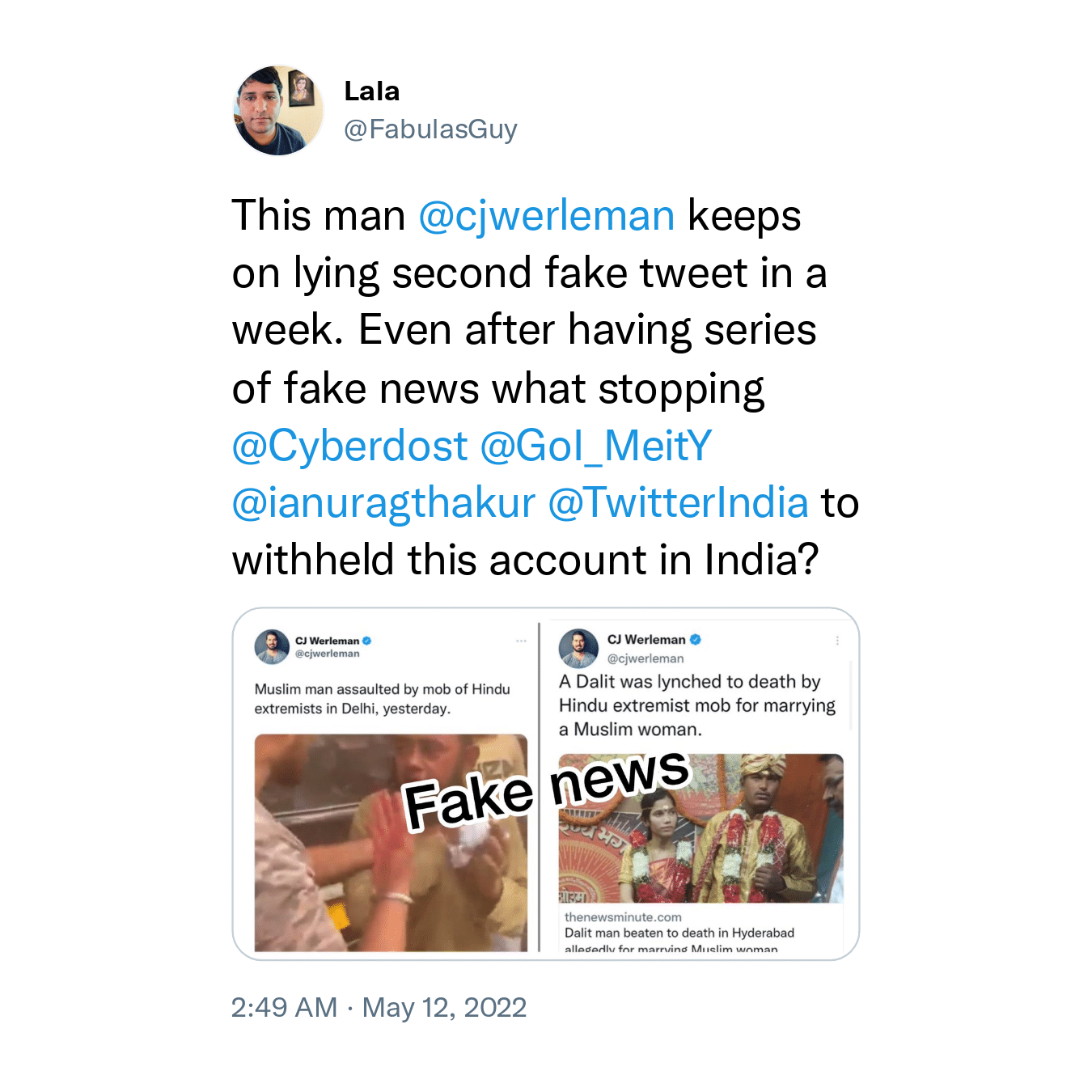The width and height of the screenshot is (1092, 1092).
Task: Click the display name Lala
Action: click(x=371, y=91)
